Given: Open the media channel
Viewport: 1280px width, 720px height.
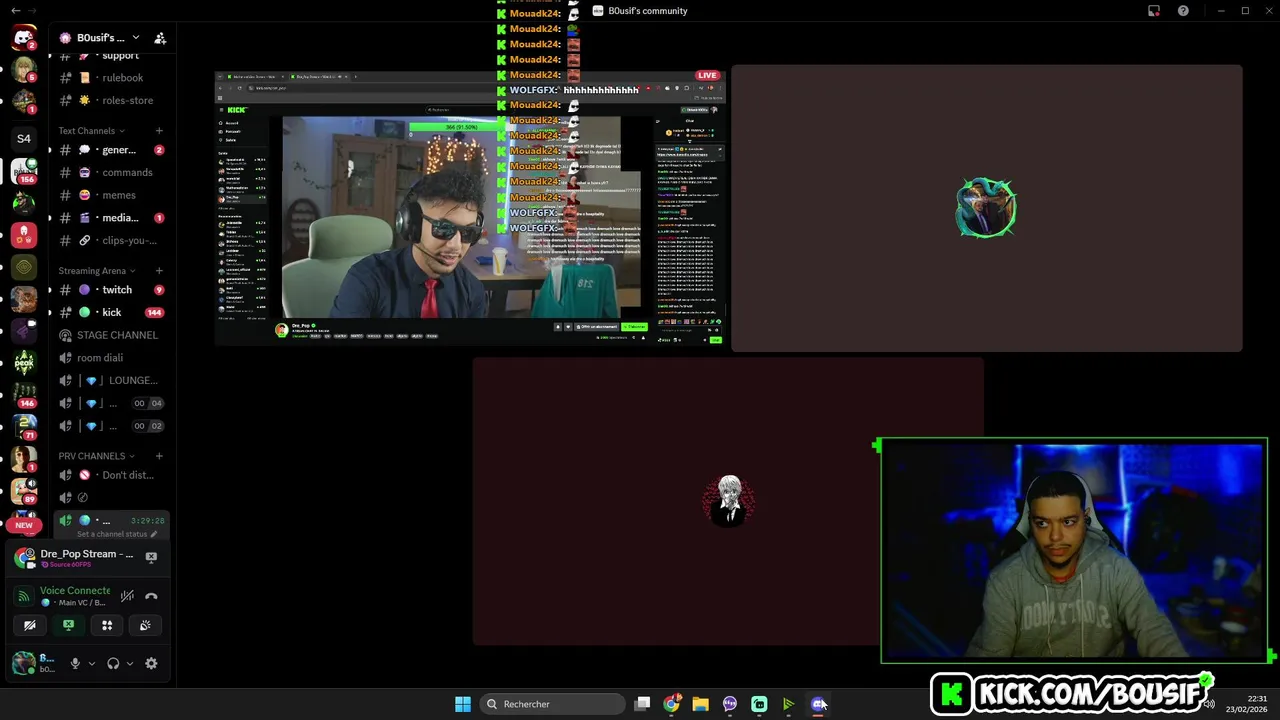Looking at the screenshot, I should coord(111,218).
